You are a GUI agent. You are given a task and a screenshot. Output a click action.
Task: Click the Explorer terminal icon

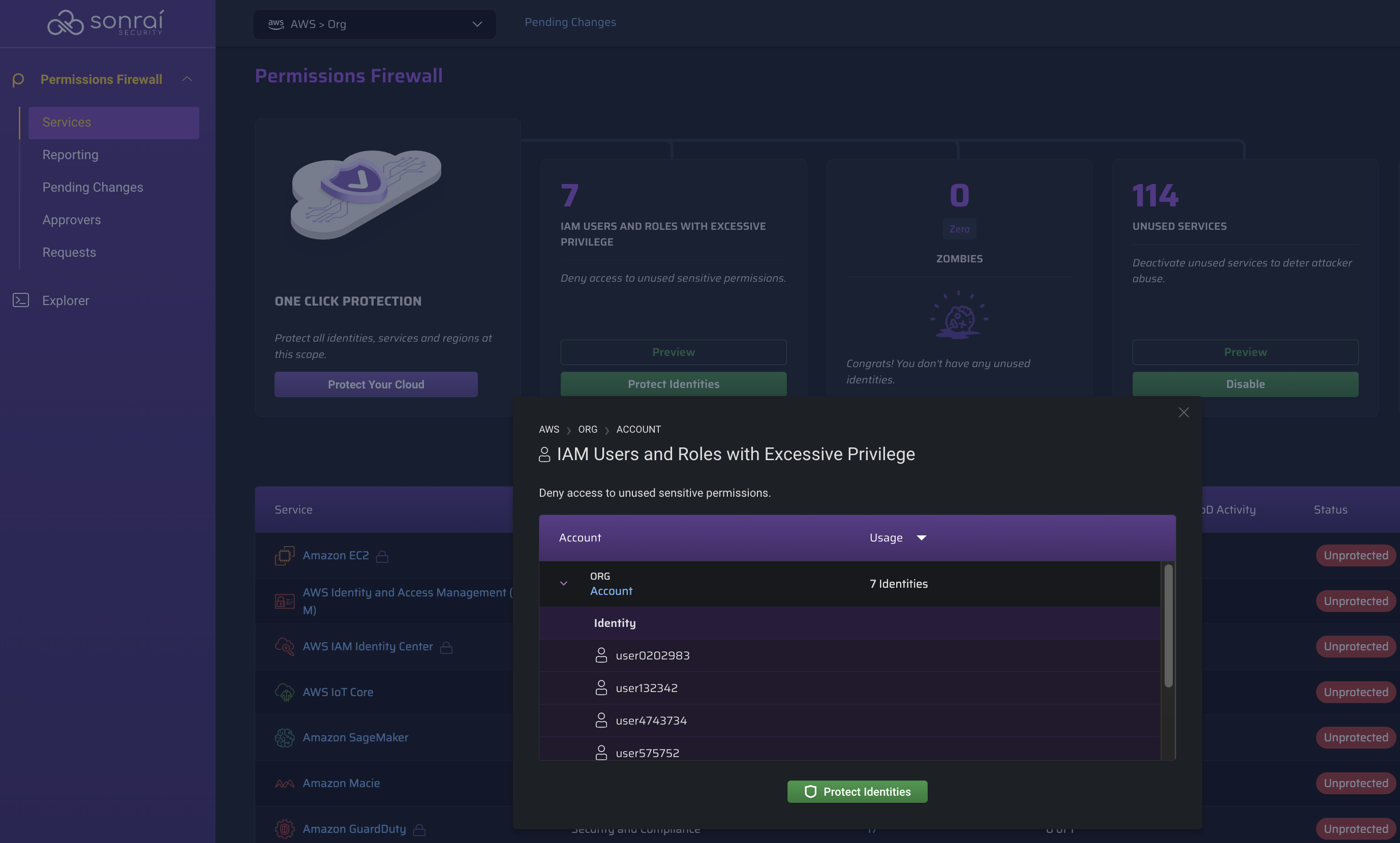click(x=21, y=300)
